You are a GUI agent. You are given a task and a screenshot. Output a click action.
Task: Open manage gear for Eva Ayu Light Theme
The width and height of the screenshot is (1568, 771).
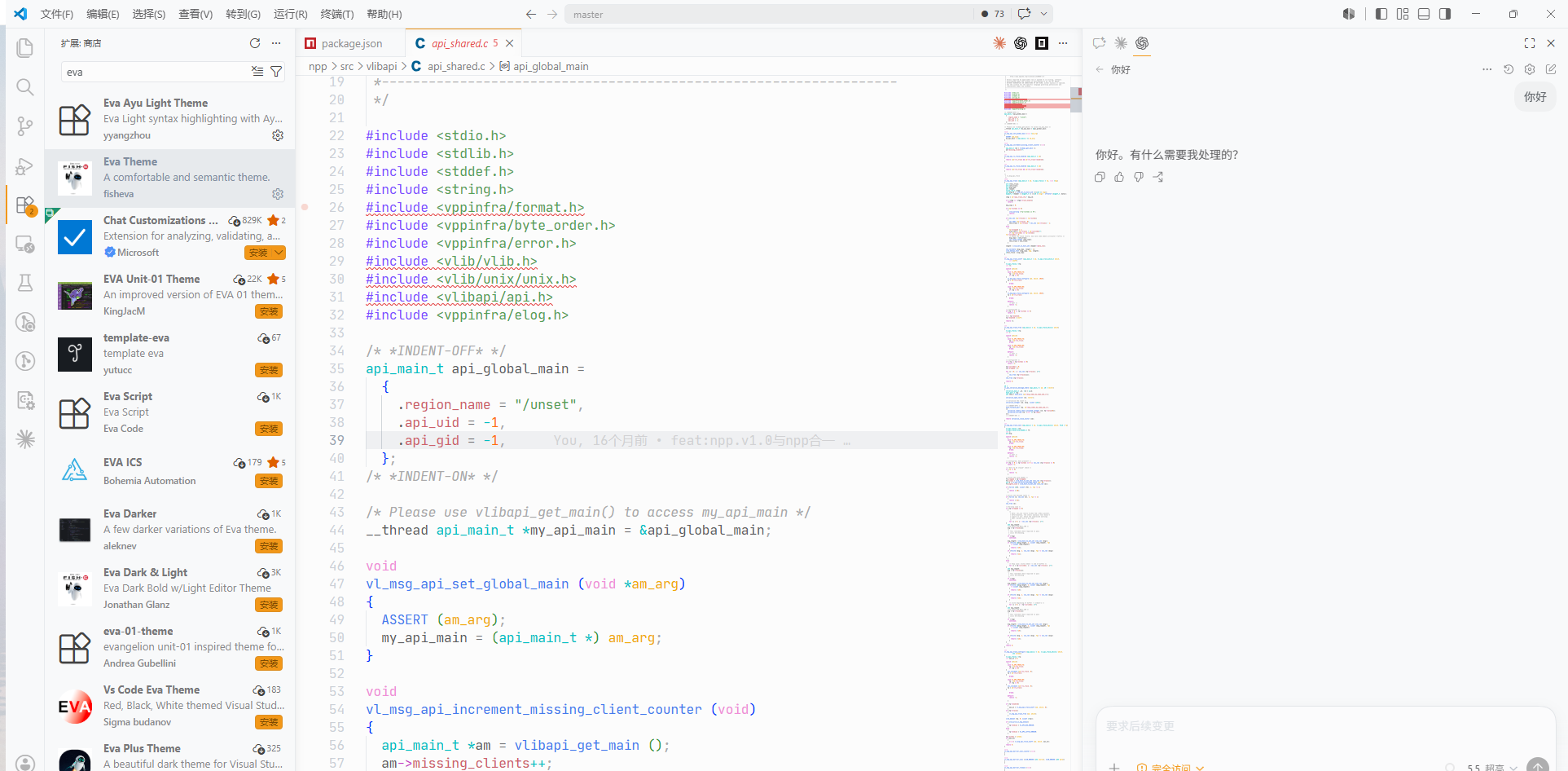(278, 135)
